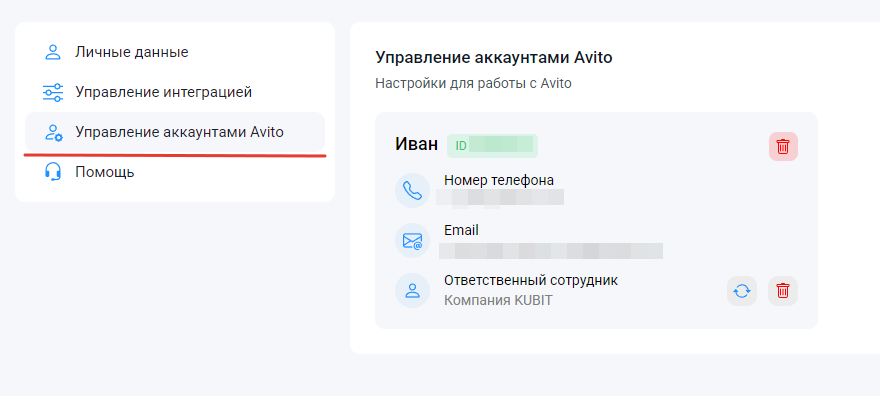
Task: Delete Иван's account with the red trash button
Action: tap(783, 146)
